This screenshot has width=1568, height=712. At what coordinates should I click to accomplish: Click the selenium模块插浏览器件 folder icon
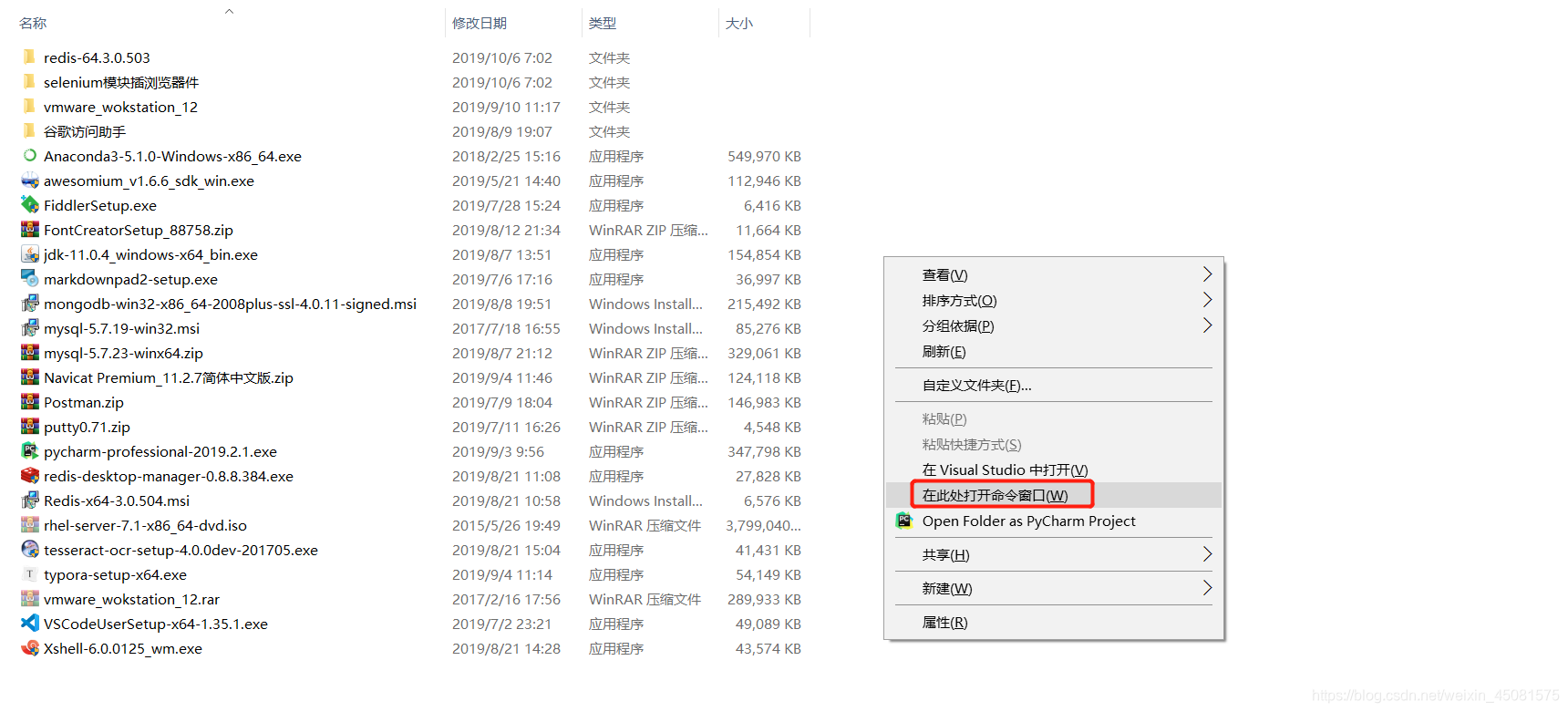[29, 81]
